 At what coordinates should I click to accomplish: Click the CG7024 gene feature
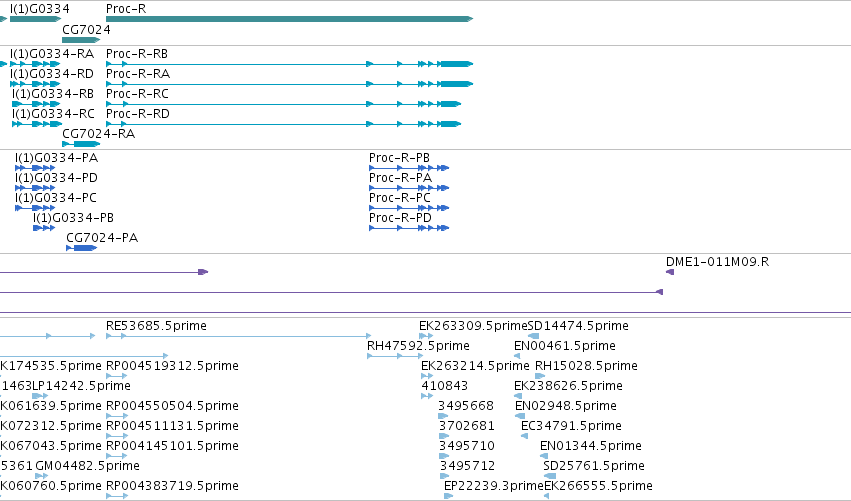pyautogui.click(x=81, y=40)
